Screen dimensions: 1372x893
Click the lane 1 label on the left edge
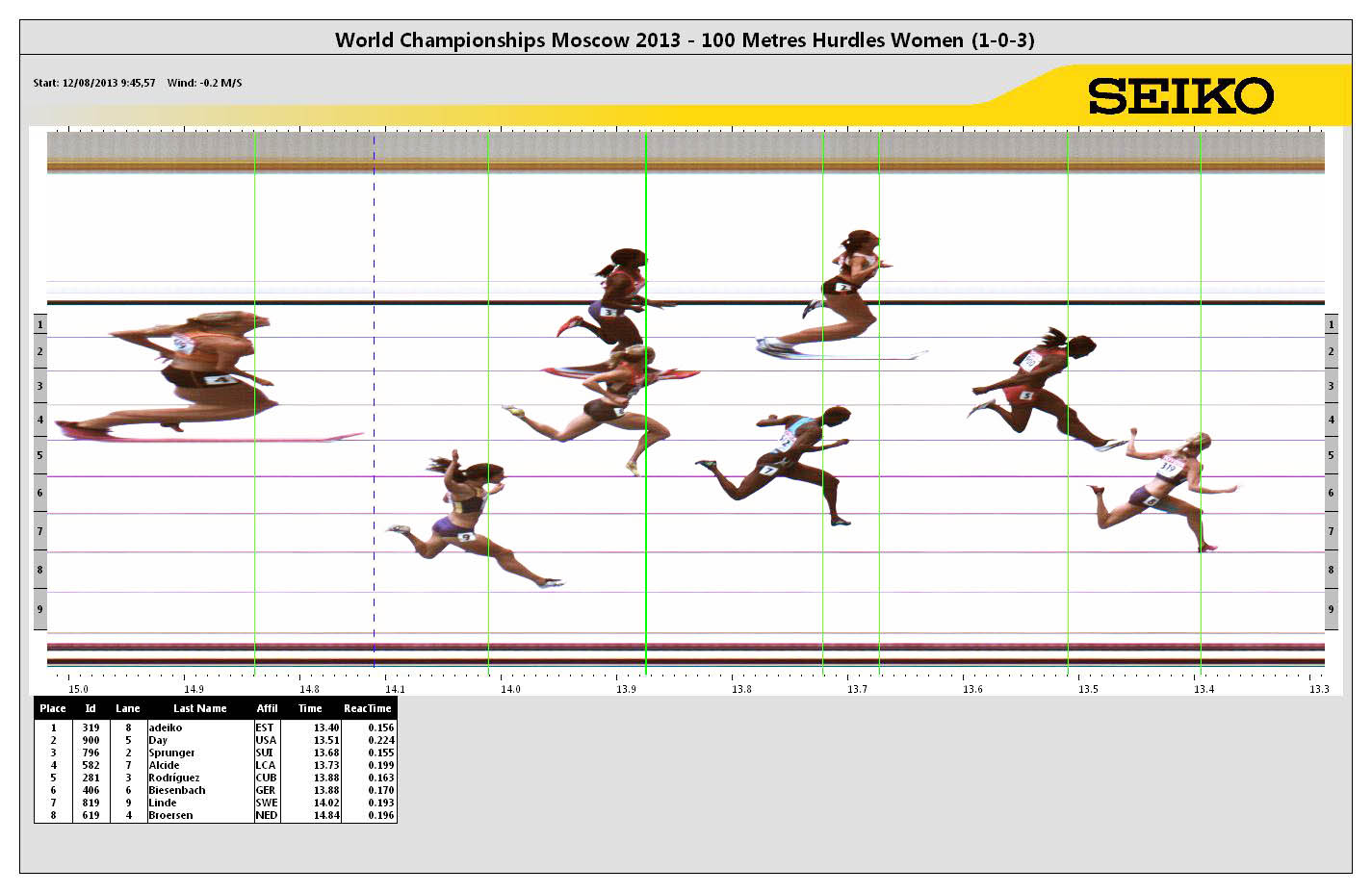(x=39, y=325)
